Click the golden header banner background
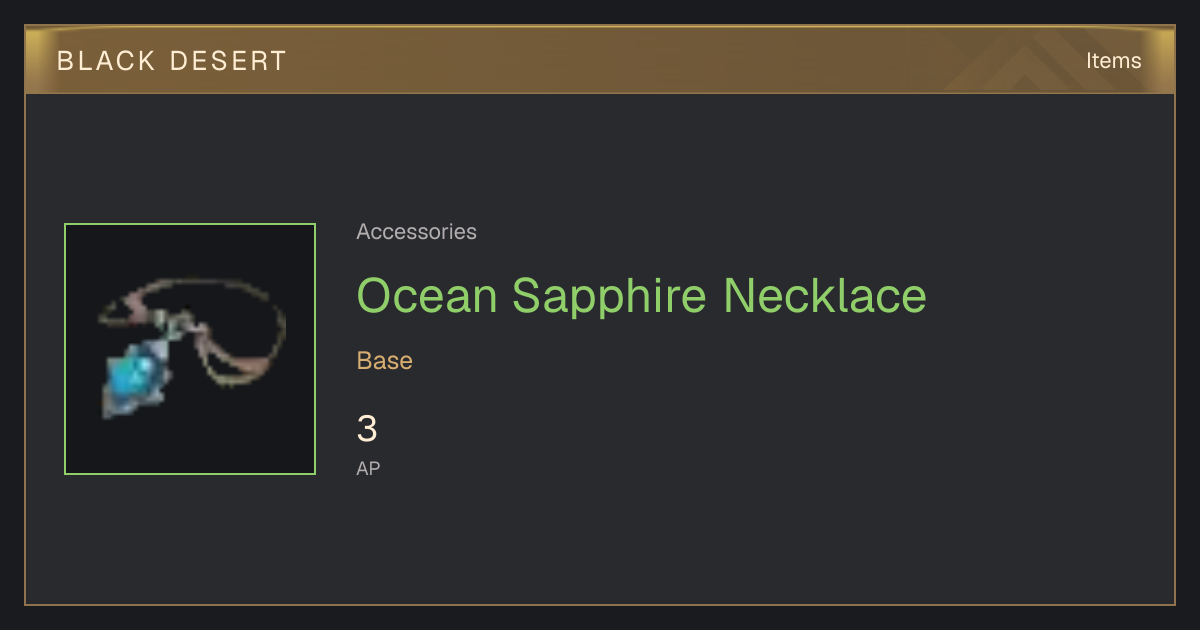 coord(600,60)
